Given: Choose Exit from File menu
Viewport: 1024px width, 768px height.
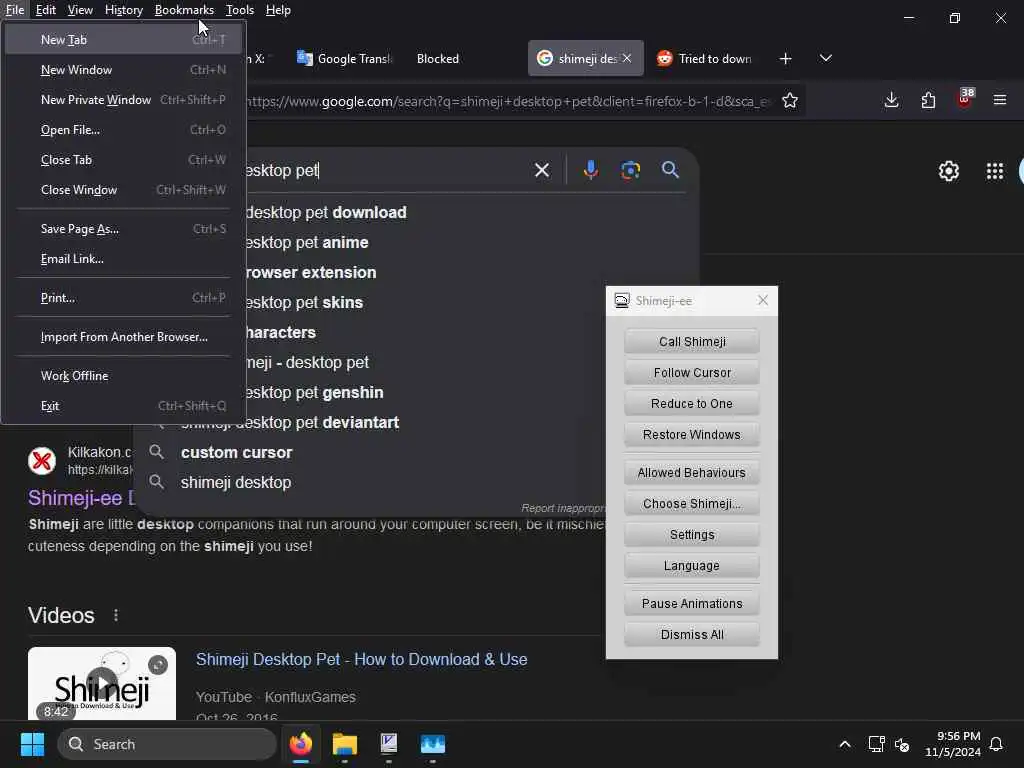Looking at the screenshot, I should pyautogui.click(x=123, y=406).
